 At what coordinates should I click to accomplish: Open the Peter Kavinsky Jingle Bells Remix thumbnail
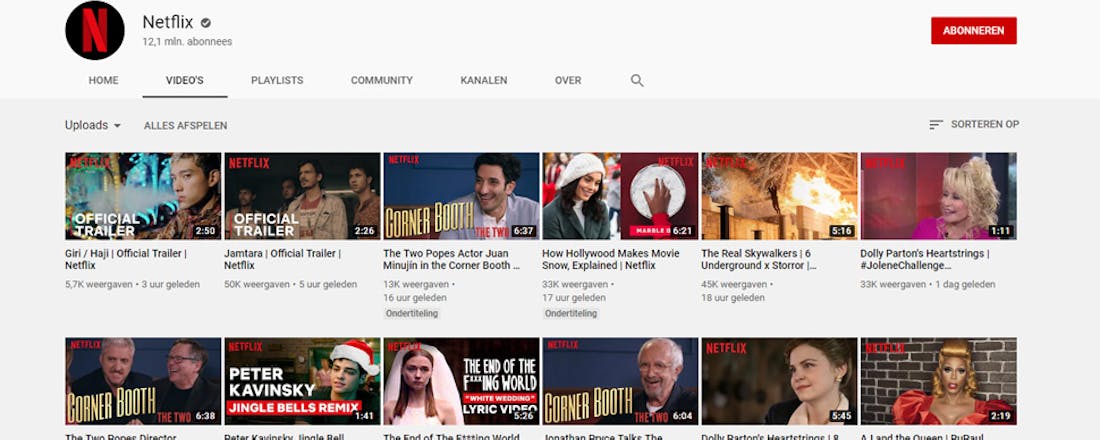pos(302,381)
